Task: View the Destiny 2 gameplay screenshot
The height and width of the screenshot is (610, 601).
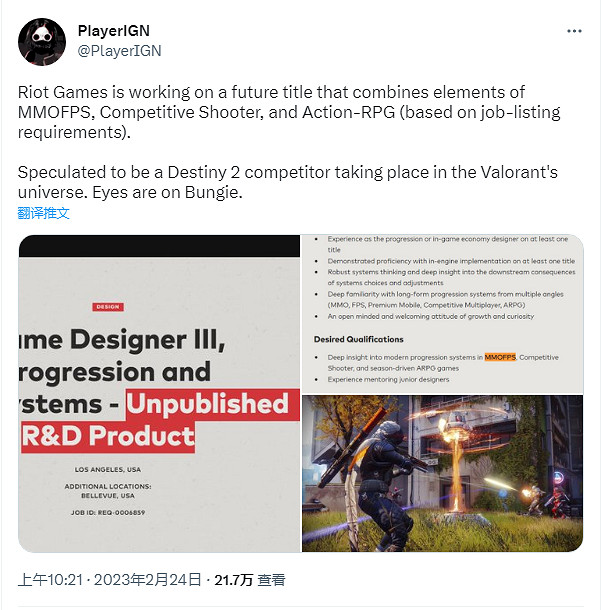Action: coord(443,473)
